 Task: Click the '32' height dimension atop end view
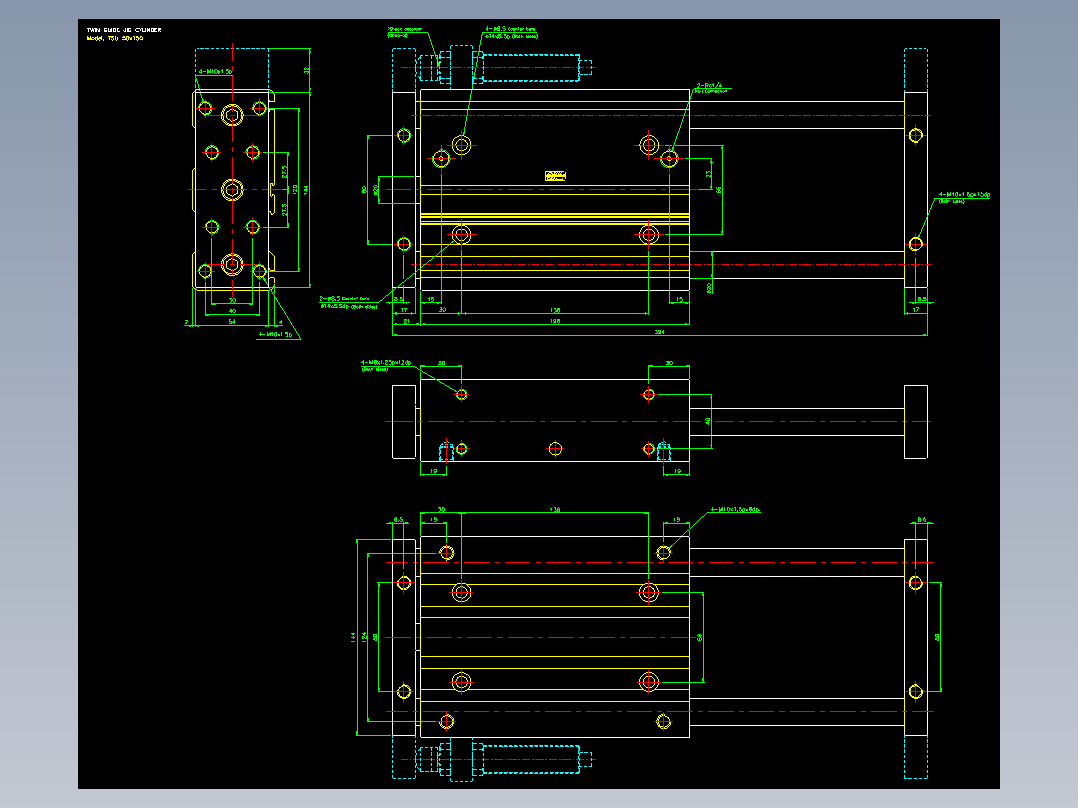point(307,69)
